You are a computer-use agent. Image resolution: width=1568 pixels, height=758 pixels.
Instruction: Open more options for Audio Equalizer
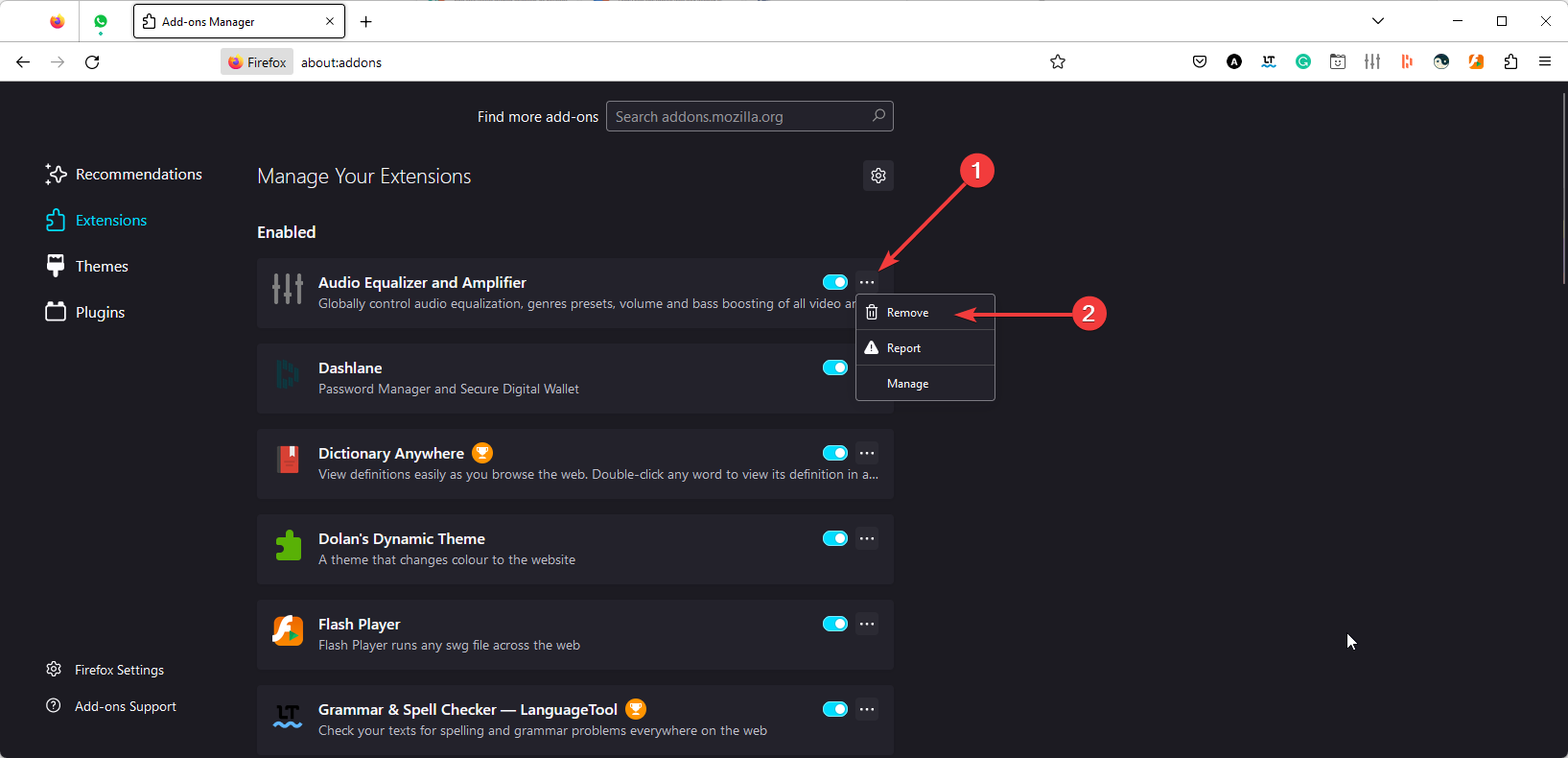click(867, 282)
